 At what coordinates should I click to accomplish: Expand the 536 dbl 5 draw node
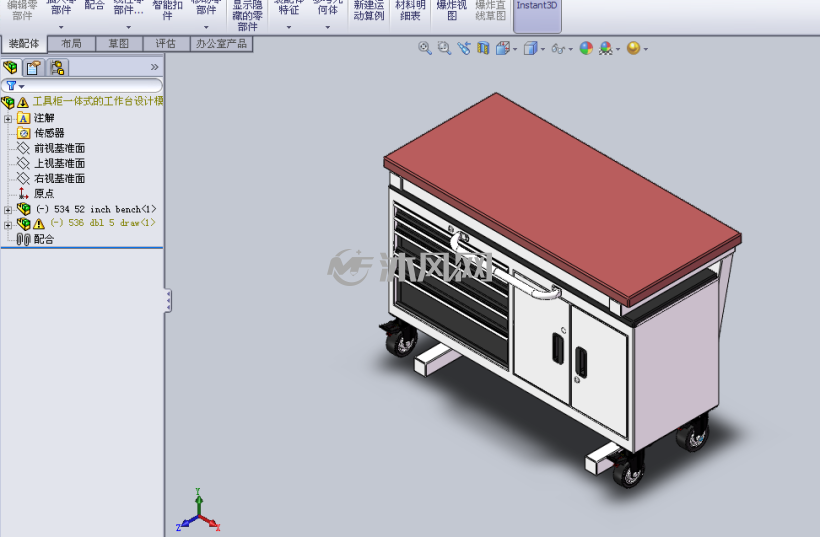8,225
